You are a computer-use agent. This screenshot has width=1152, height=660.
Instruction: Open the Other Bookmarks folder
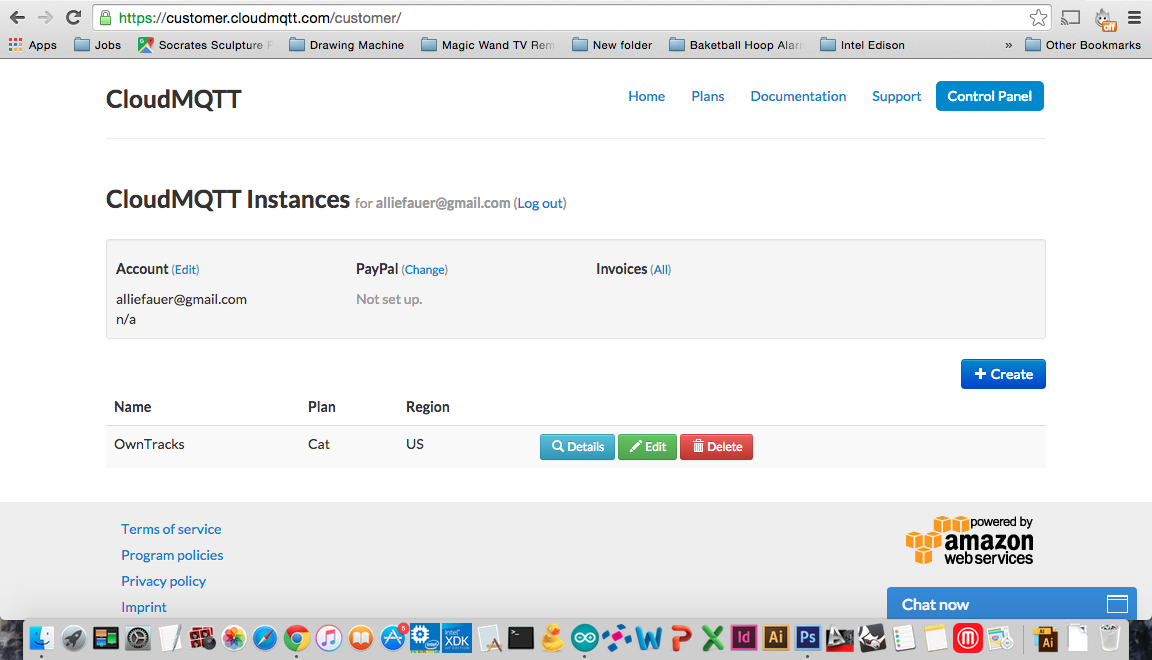pos(1083,45)
